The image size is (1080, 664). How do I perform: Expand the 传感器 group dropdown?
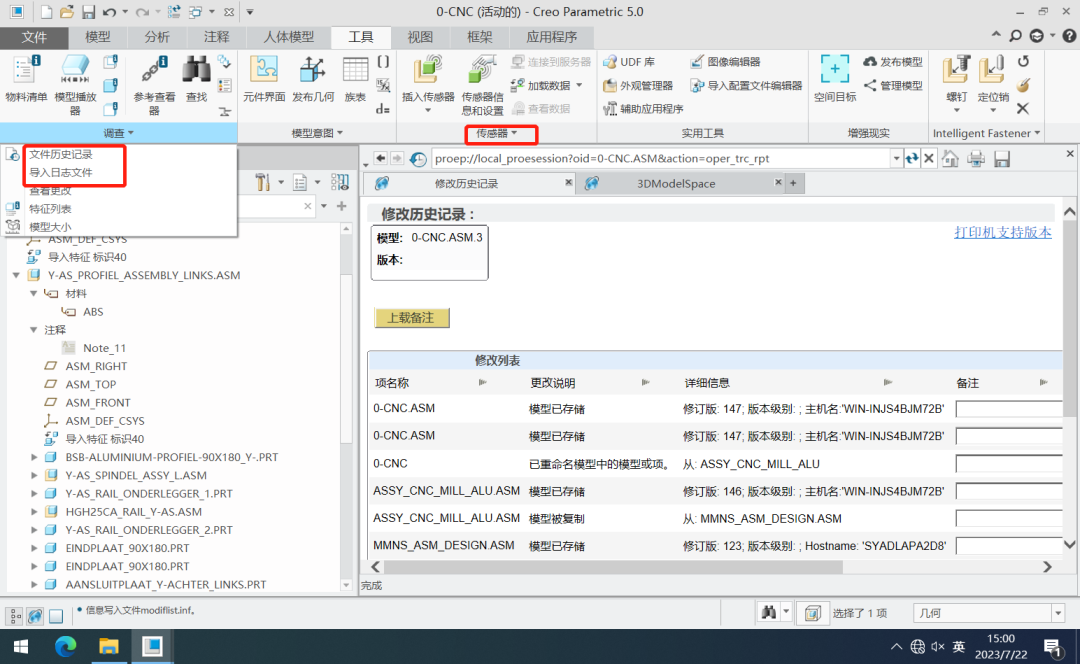coord(501,133)
